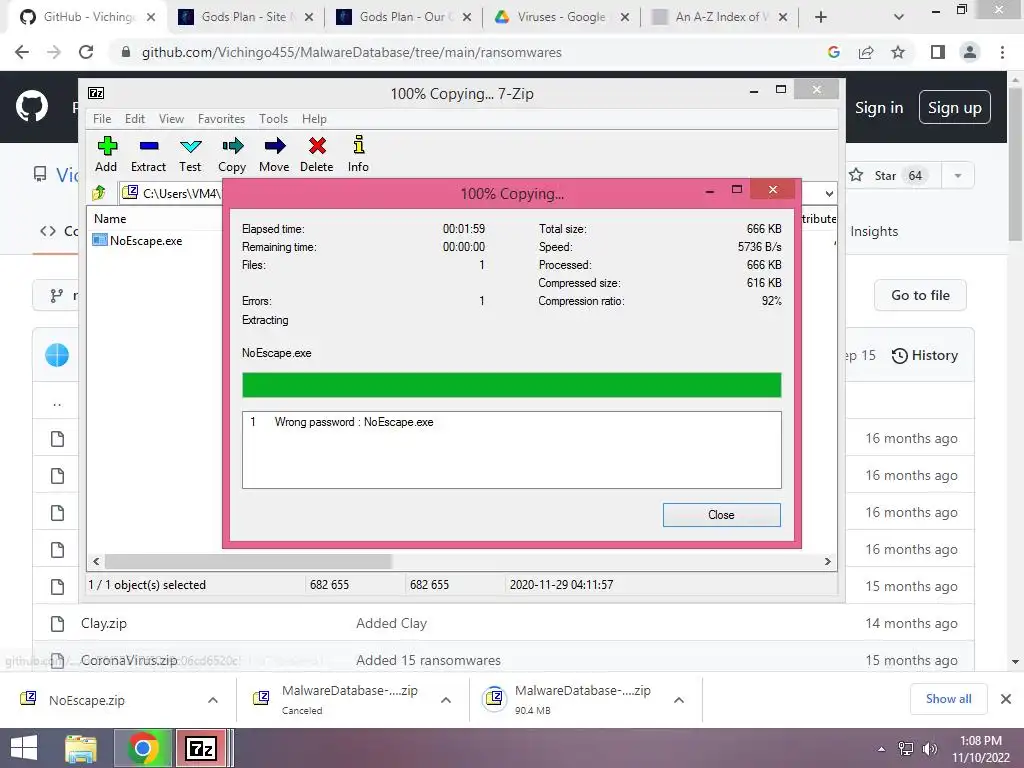1024x768 pixels.
Task: Show hidden system tray icons
Action: pyautogui.click(x=882, y=749)
